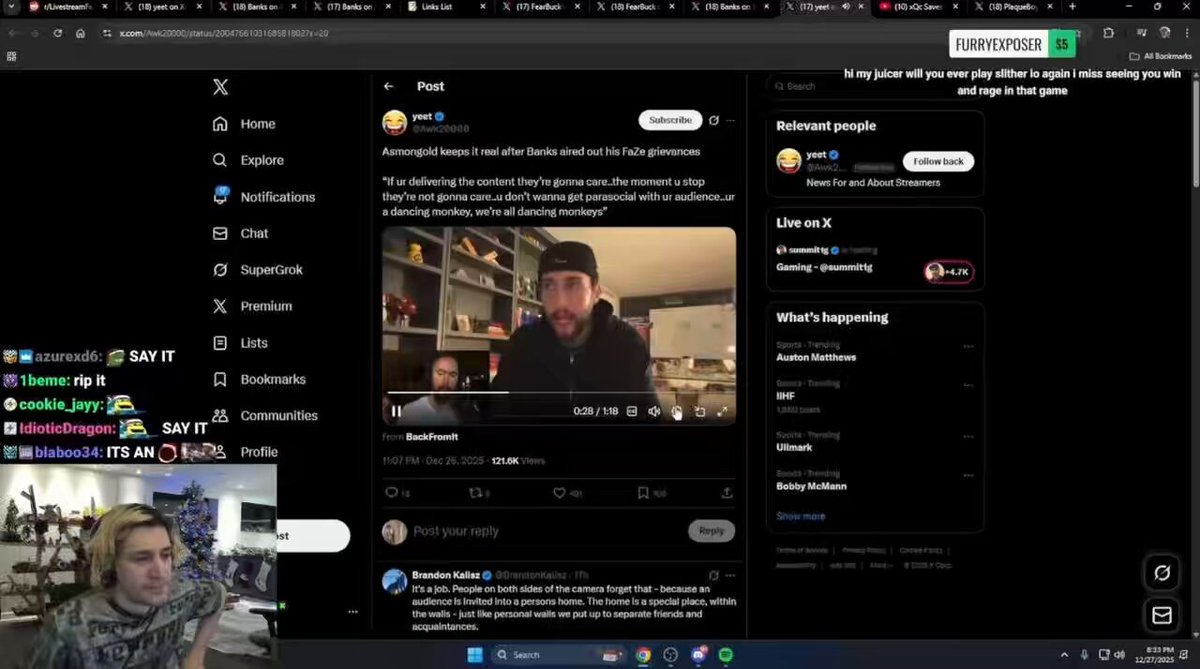Screen dimensions: 1200x669
Task: Open the Grok floating button
Action: tap(1162, 573)
